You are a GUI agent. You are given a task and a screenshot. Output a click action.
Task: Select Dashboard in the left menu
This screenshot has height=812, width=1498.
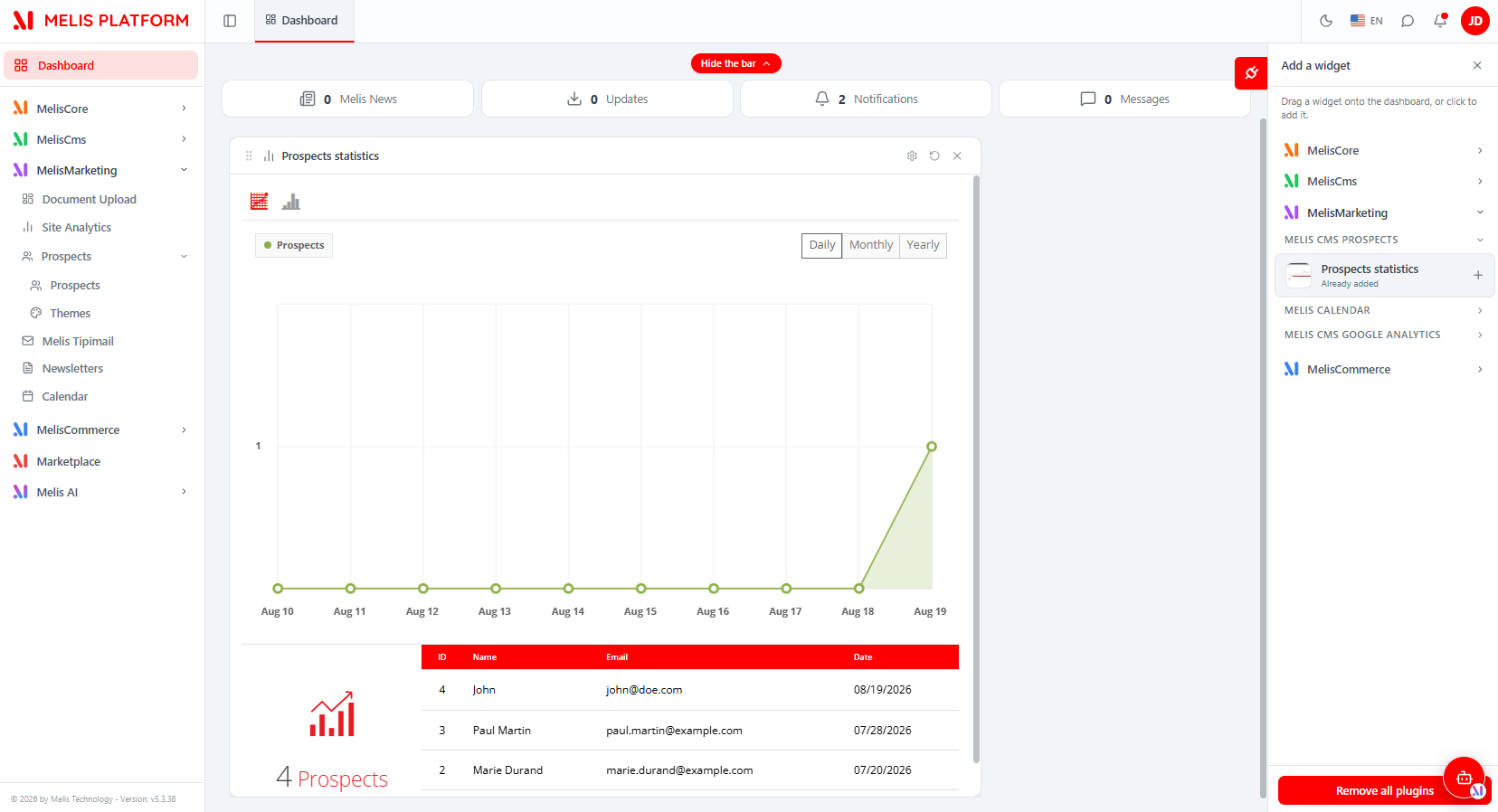click(x=101, y=65)
